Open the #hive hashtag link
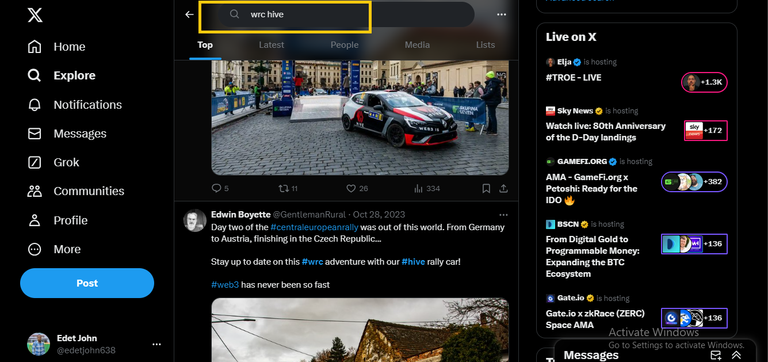This screenshot has width=768, height=362. pos(413,262)
